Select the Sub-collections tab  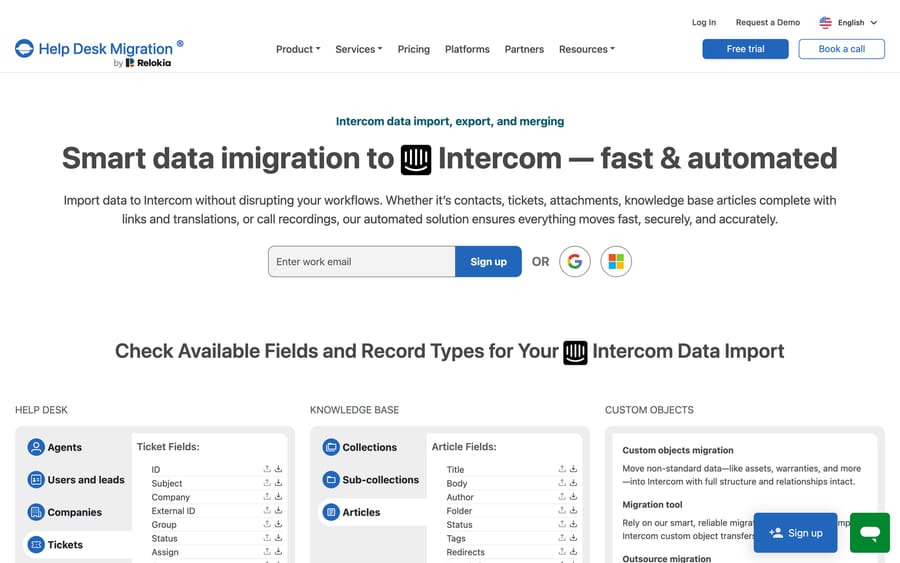point(372,479)
